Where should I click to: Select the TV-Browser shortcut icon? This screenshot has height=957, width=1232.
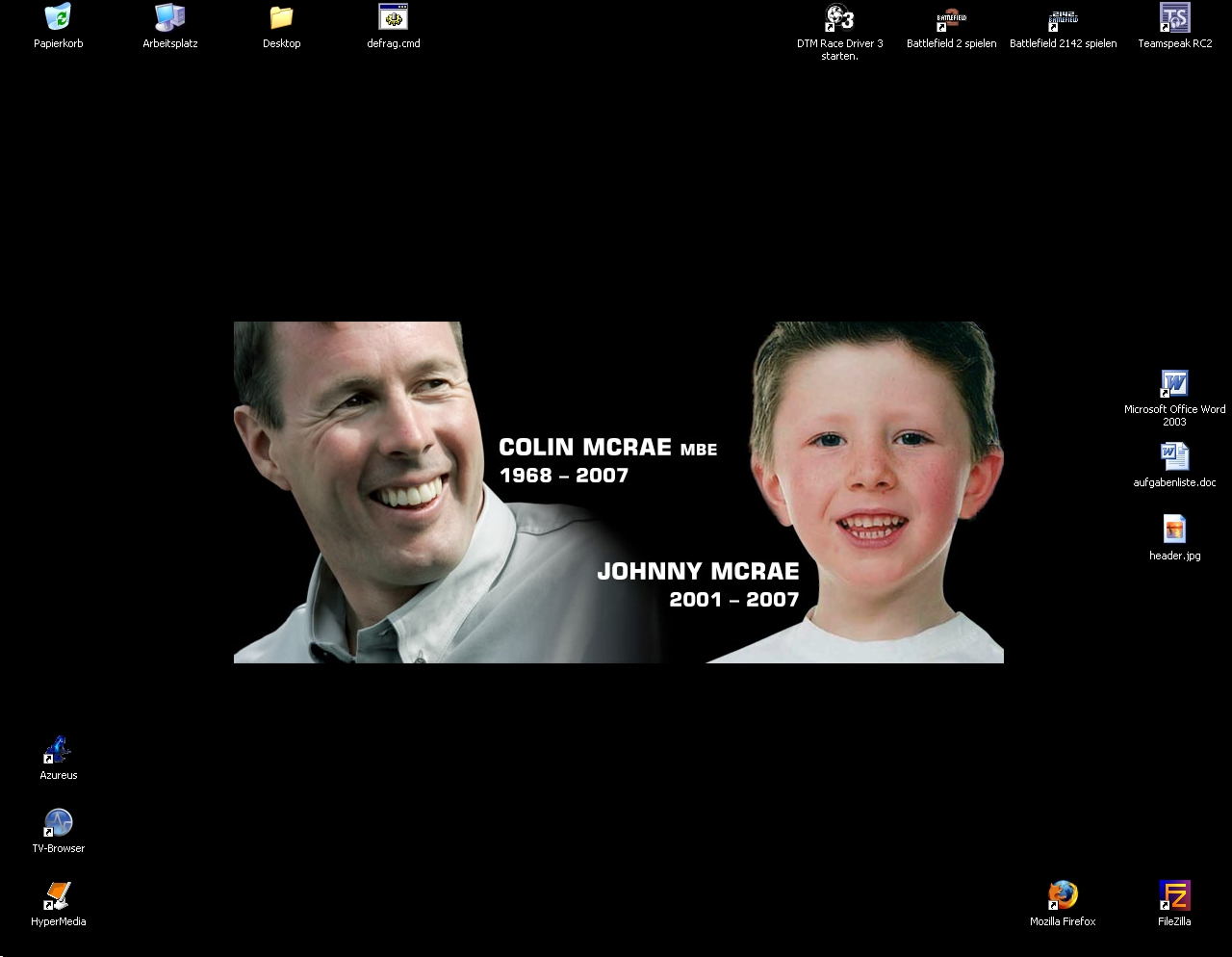58,823
